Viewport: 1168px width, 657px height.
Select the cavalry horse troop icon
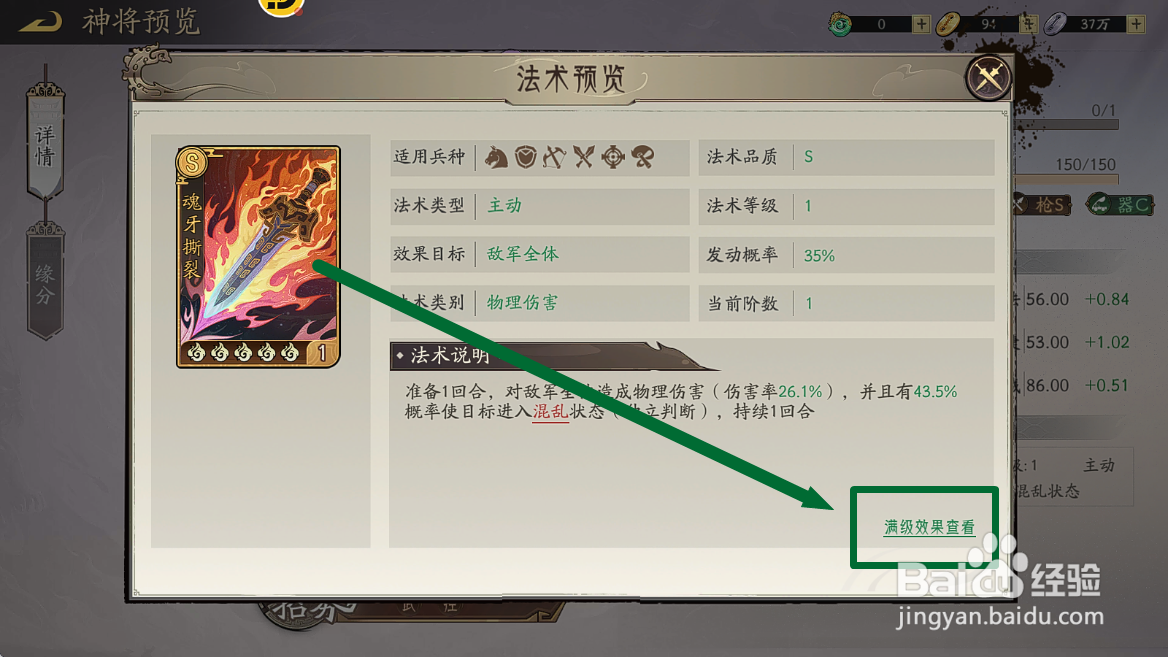496,157
